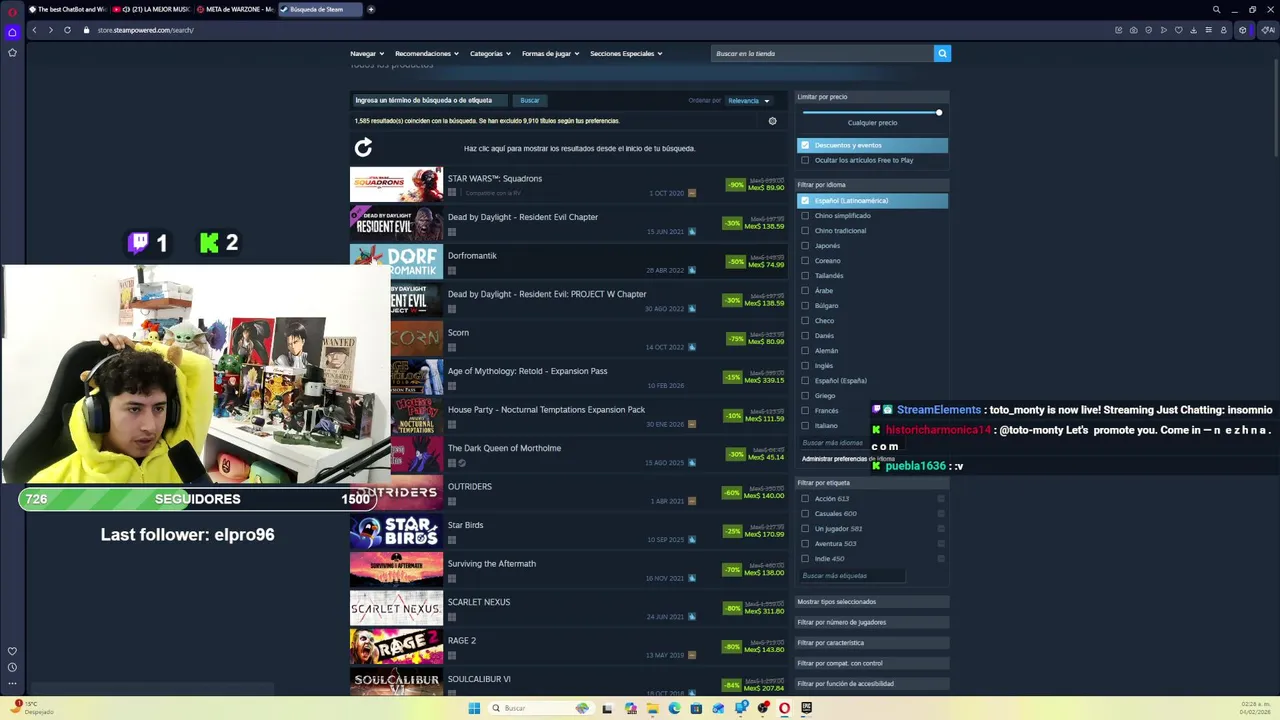
Task: Click the browser address bar URL
Action: [146, 30]
